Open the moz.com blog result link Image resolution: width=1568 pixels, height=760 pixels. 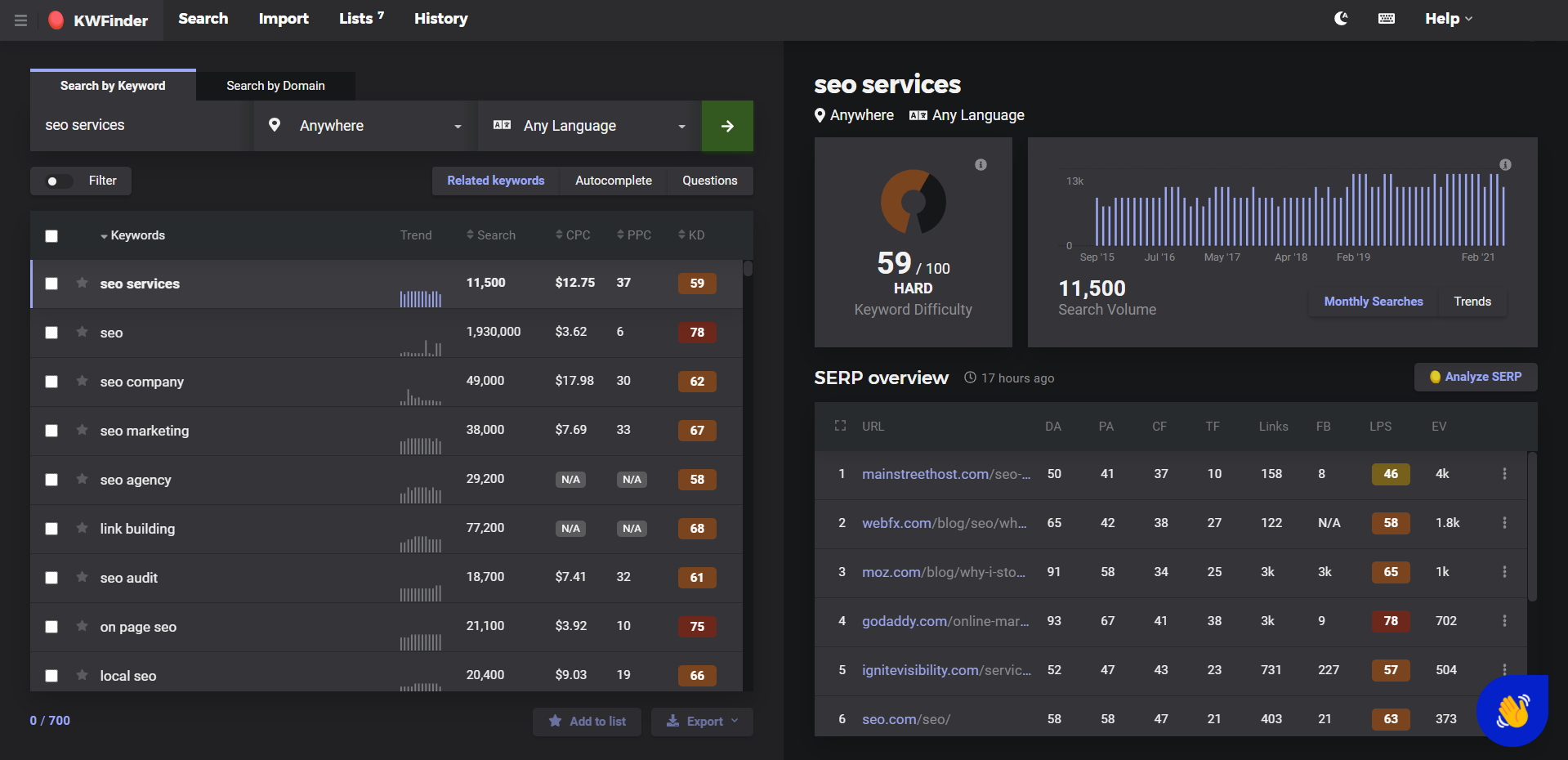click(944, 572)
